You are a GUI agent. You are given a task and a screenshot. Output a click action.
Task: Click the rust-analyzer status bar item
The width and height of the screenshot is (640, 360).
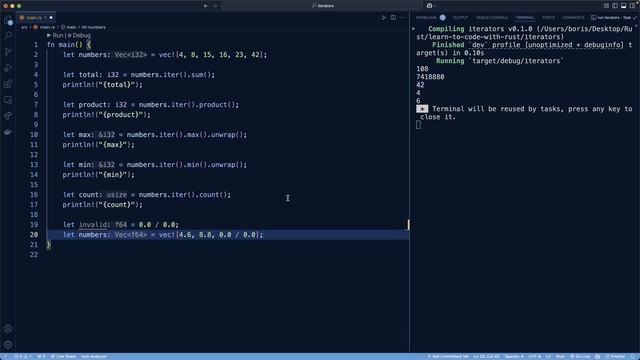pos(93,356)
